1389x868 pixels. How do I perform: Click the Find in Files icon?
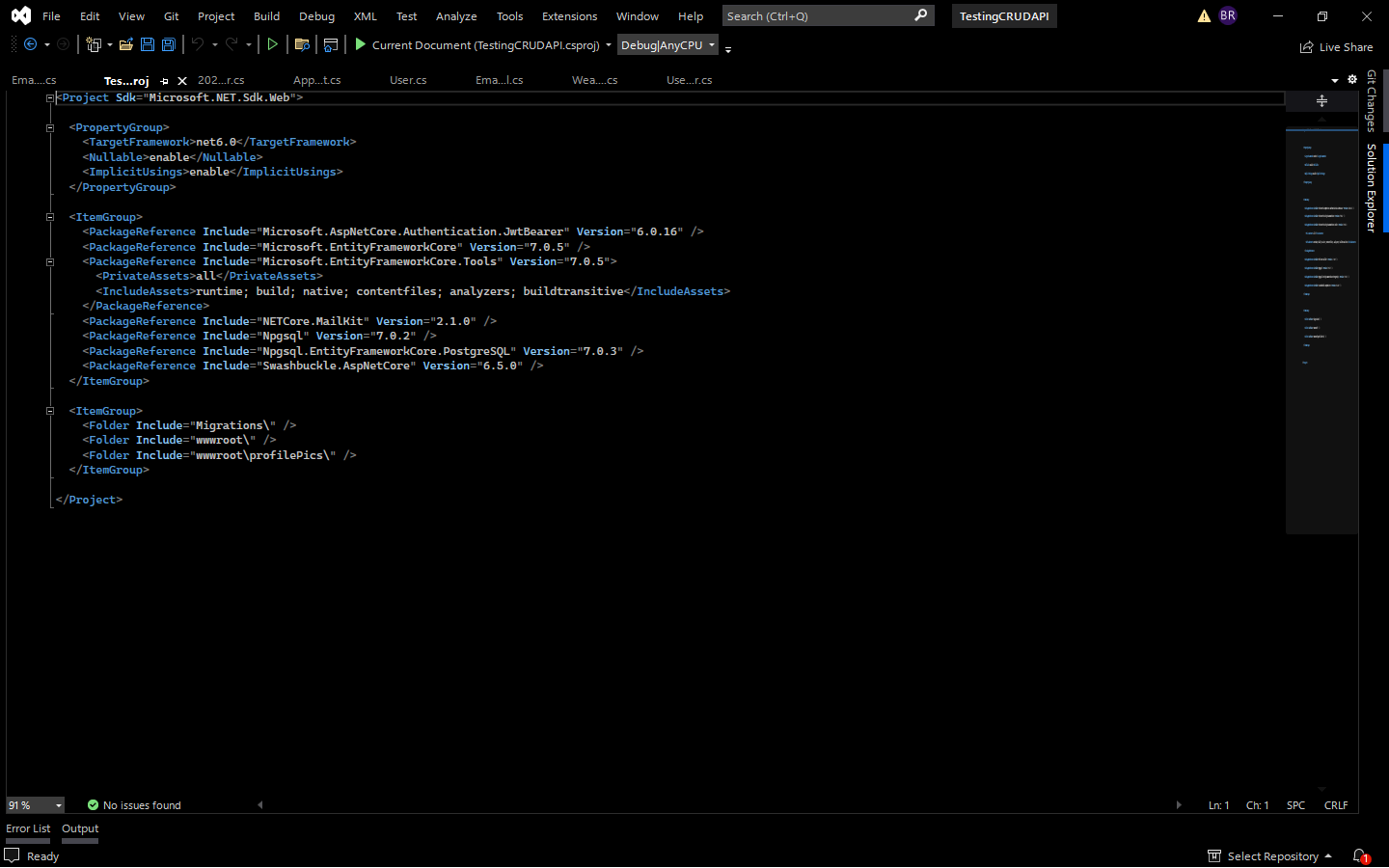coord(303,44)
